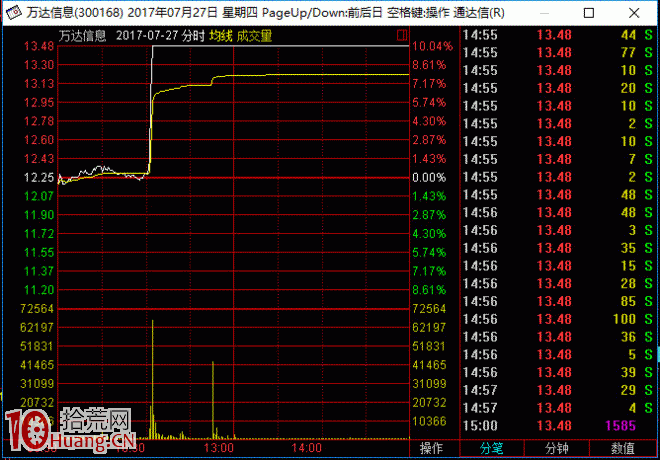660x460 pixels.
Task: Click the 12.25 previous close price label
Action: click(39, 178)
